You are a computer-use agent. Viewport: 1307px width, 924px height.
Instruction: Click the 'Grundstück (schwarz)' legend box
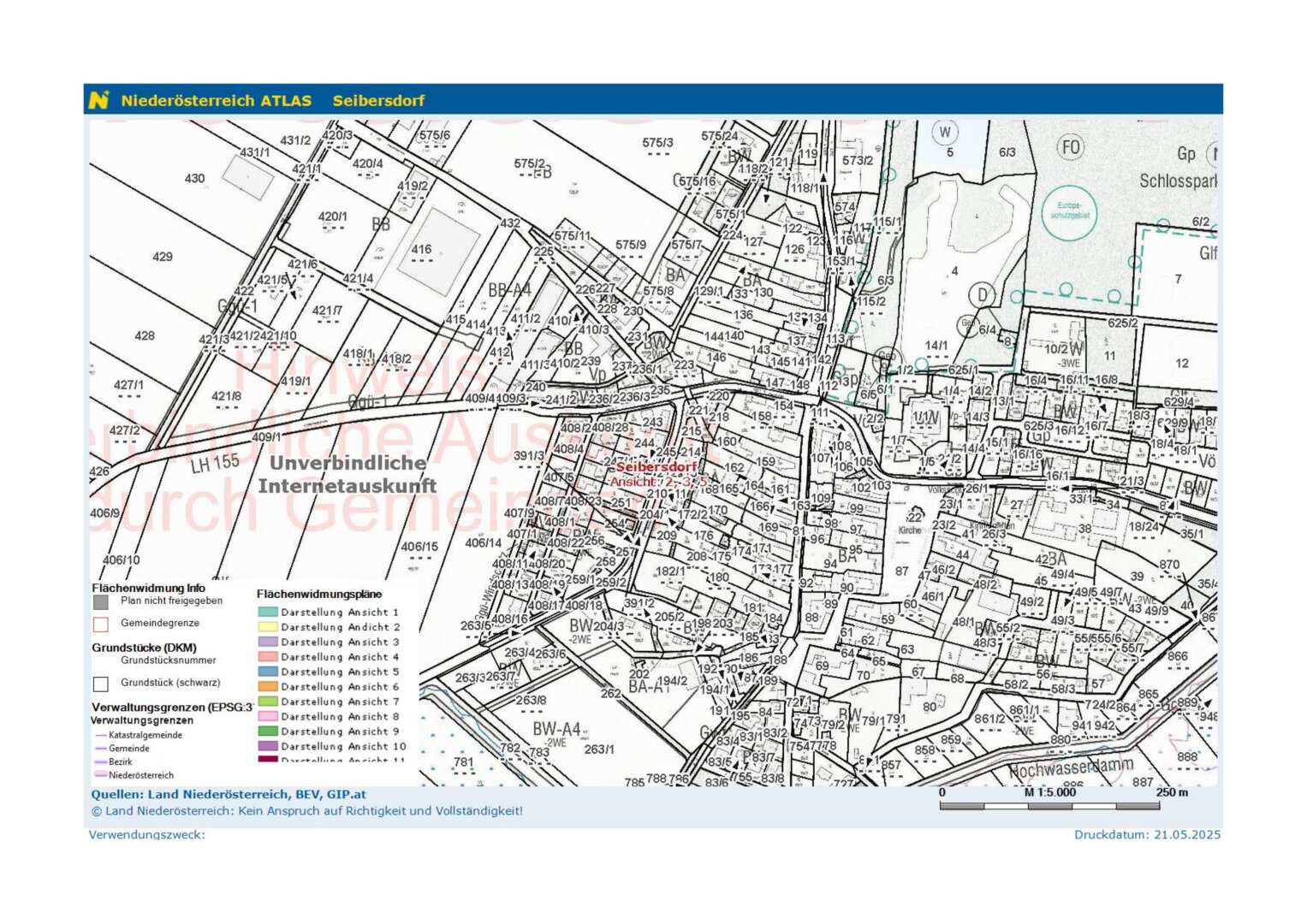(101, 684)
